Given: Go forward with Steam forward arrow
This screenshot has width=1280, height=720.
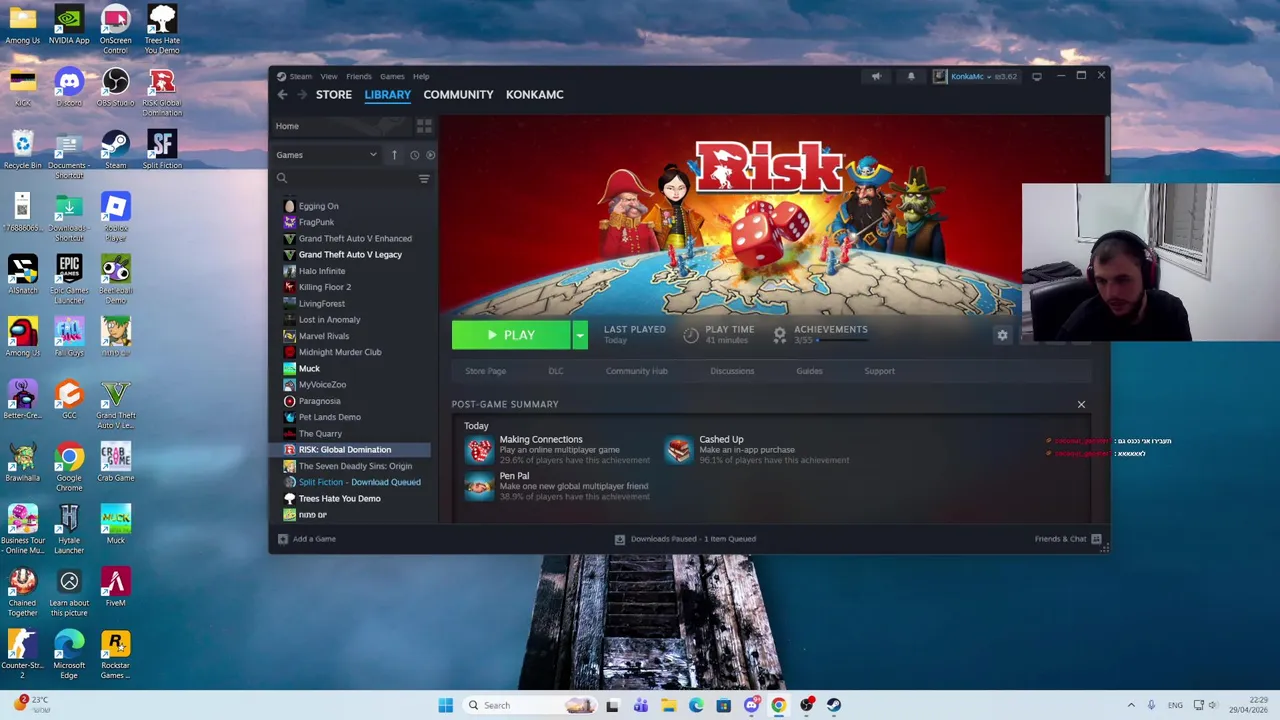Looking at the screenshot, I should click(301, 95).
